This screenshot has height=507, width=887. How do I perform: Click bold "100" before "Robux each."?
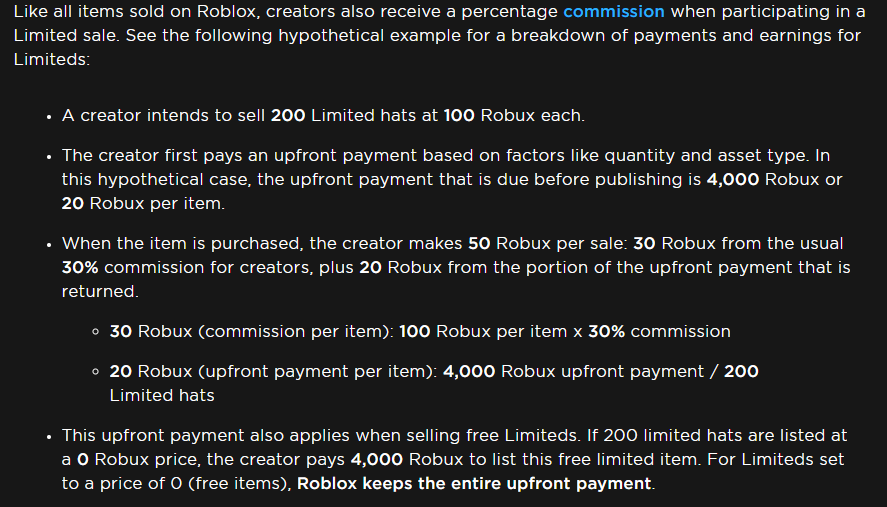[x=459, y=115]
